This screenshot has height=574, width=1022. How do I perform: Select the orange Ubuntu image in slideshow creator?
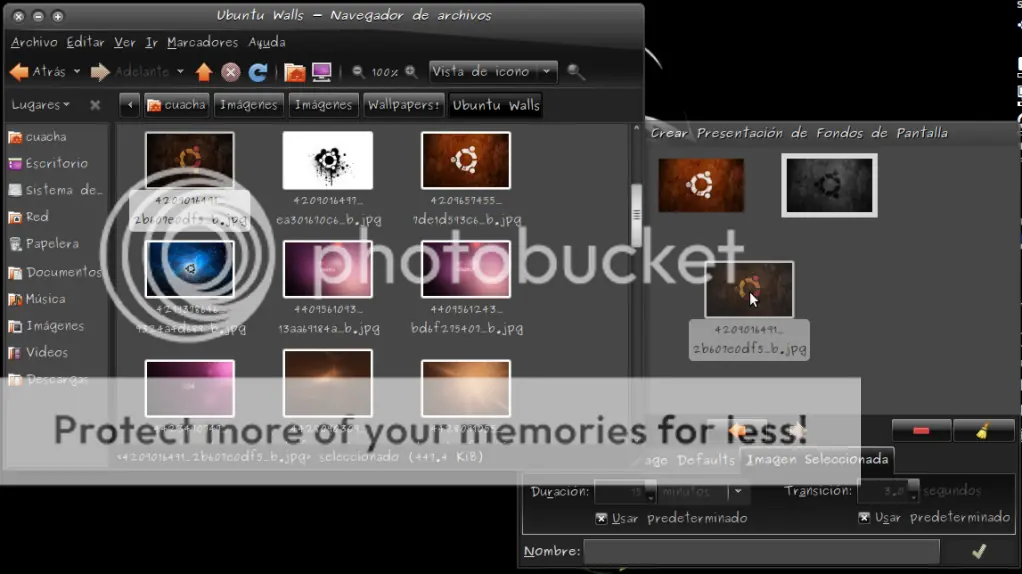click(x=701, y=185)
